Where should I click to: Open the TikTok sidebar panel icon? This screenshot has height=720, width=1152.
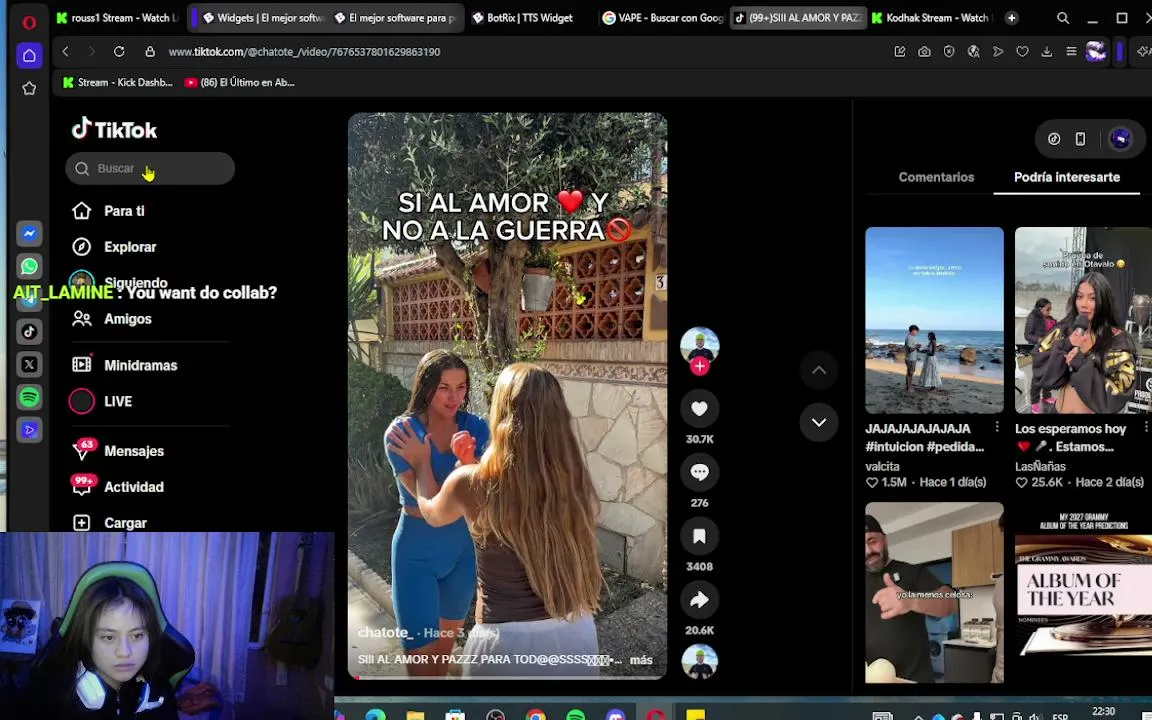point(29,331)
